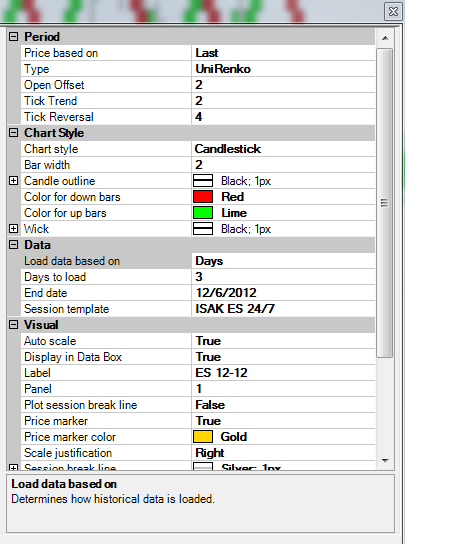This screenshot has height=544, width=454.
Task: Click the red down bars color swatch
Action: [x=203, y=197]
